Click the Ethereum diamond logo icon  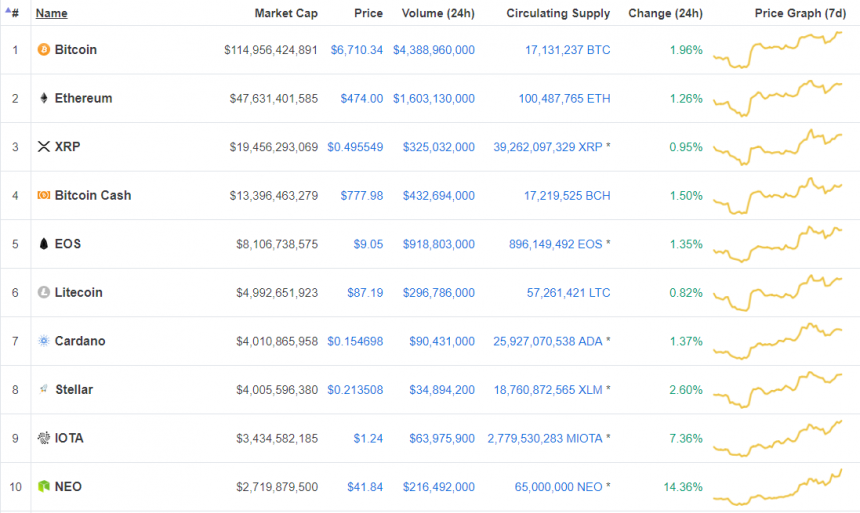point(44,98)
